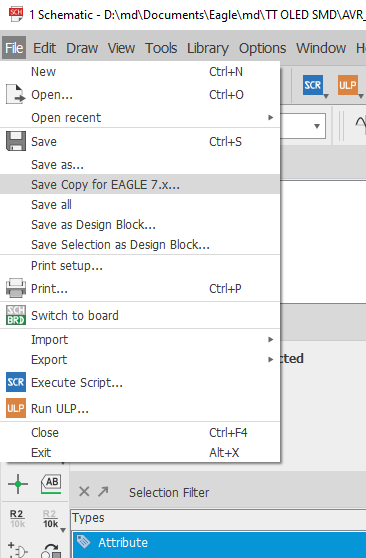Image resolution: width=366 pixels, height=558 pixels.
Task: Choose Run ULP... from File menu
Action: tap(140, 408)
